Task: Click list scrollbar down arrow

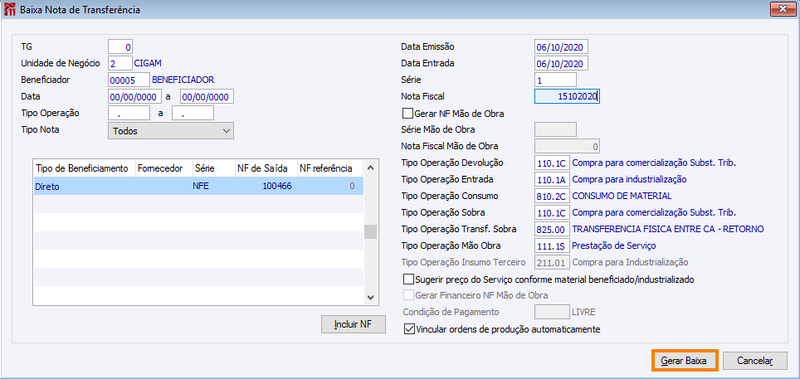Action: (370, 297)
